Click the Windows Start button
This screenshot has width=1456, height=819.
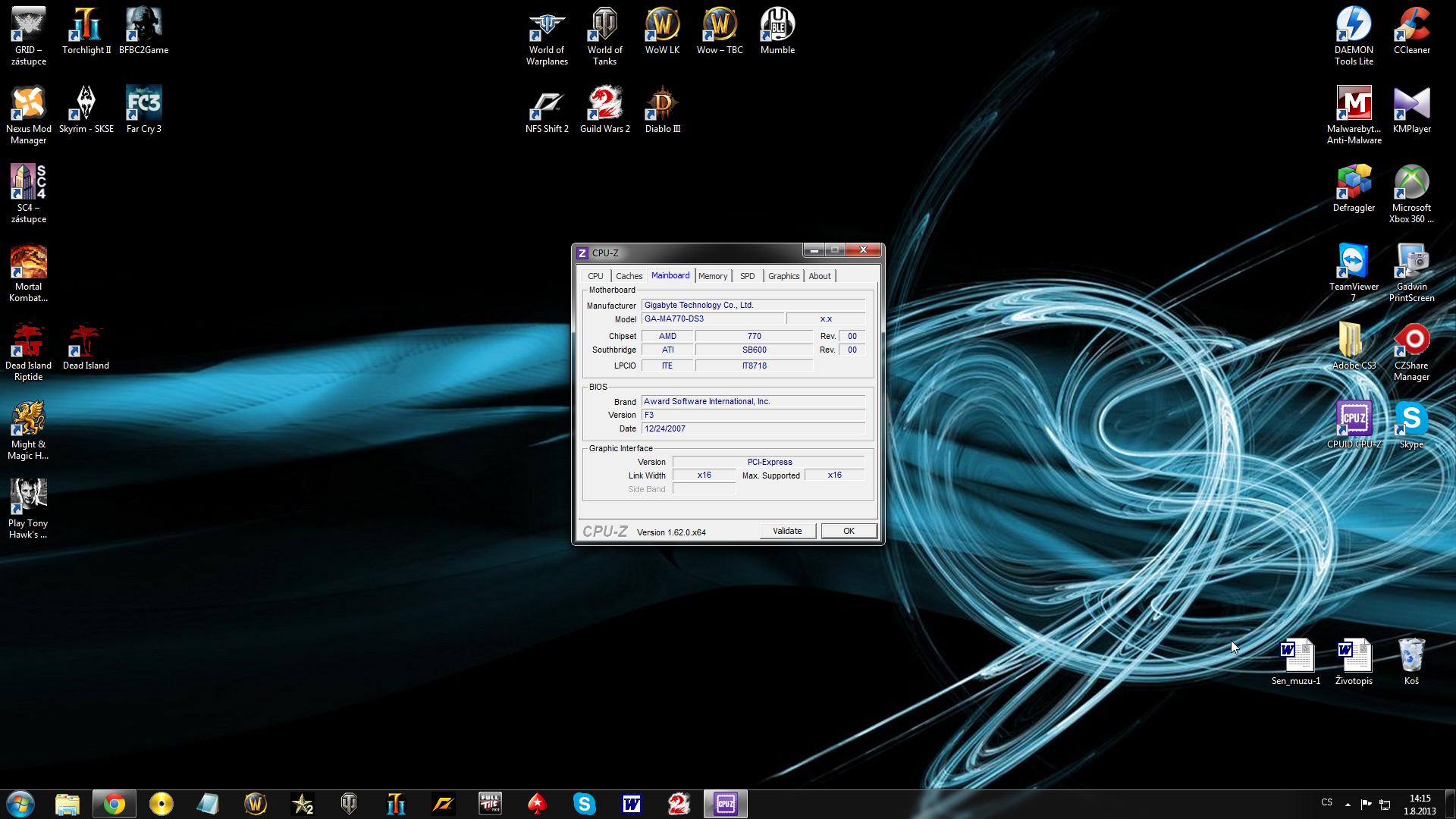(x=20, y=804)
